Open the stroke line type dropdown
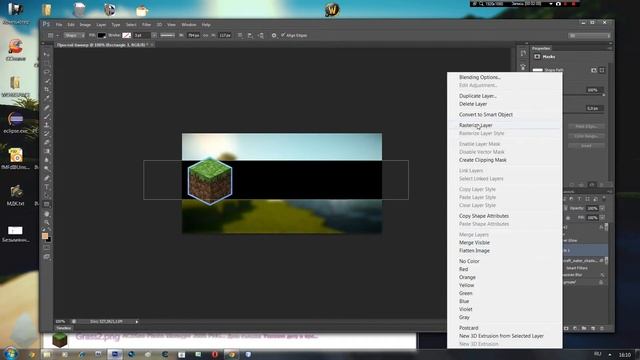This screenshot has height=360, width=640. 167,36
